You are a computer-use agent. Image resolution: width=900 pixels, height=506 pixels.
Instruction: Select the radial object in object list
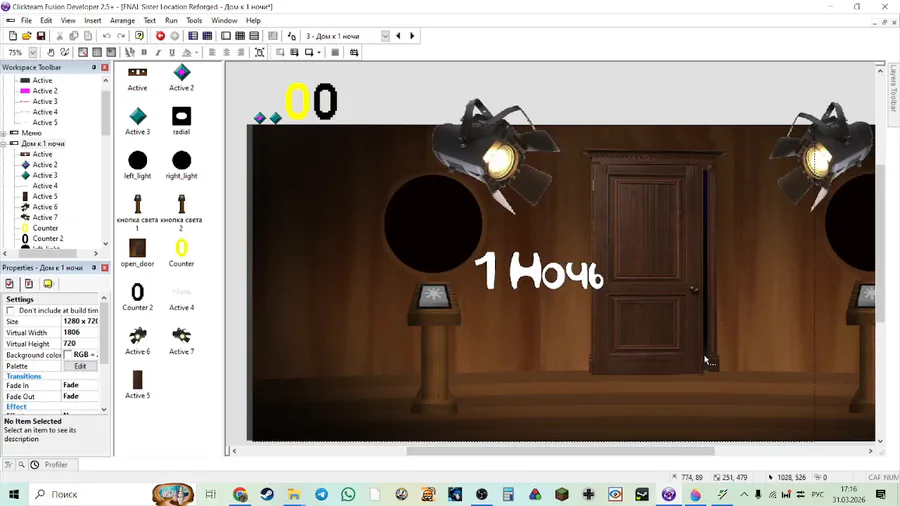tap(181, 120)
